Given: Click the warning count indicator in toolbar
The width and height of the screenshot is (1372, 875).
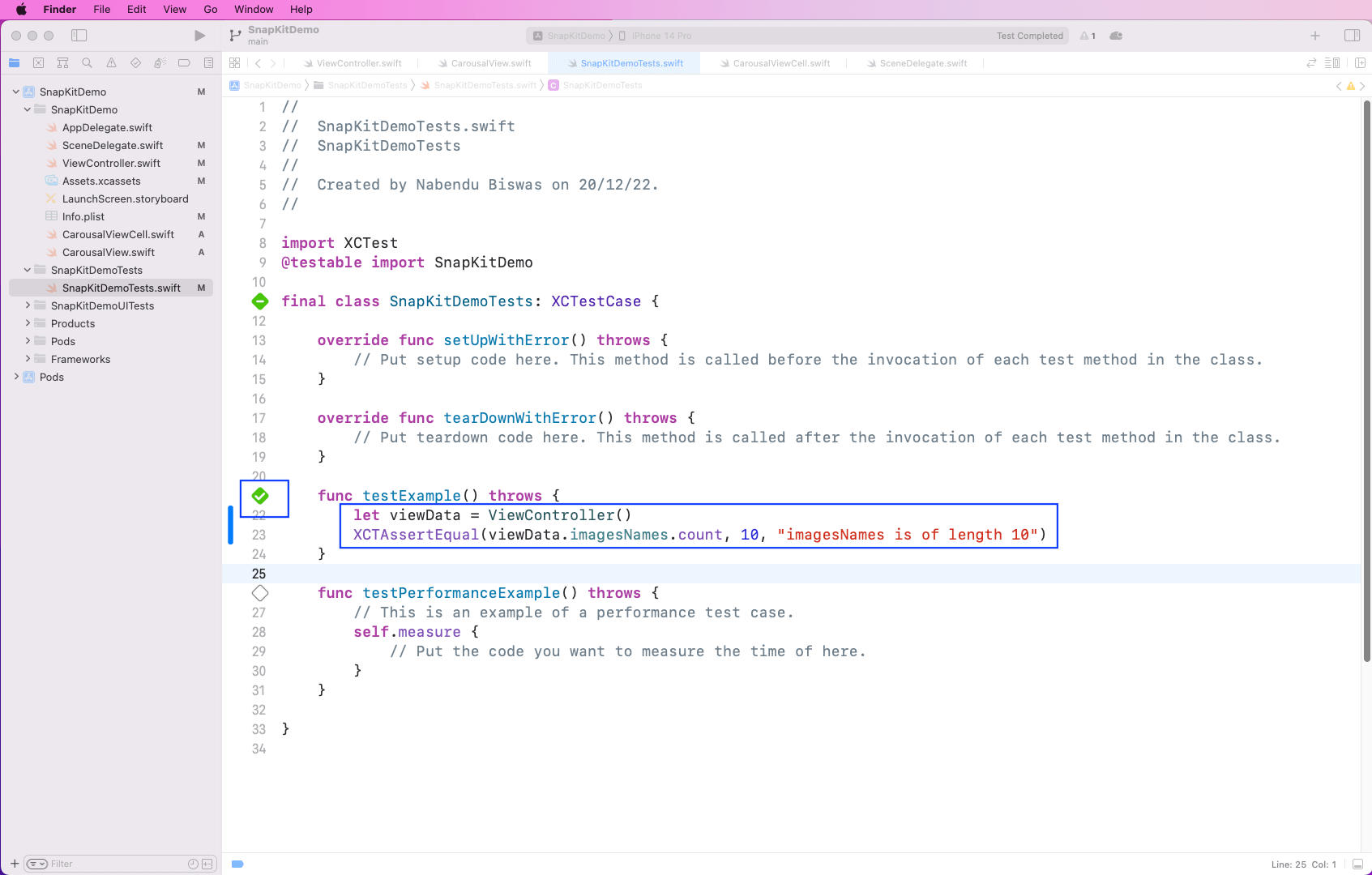Looking at the screenshot, I should (x=1088, y=36).
